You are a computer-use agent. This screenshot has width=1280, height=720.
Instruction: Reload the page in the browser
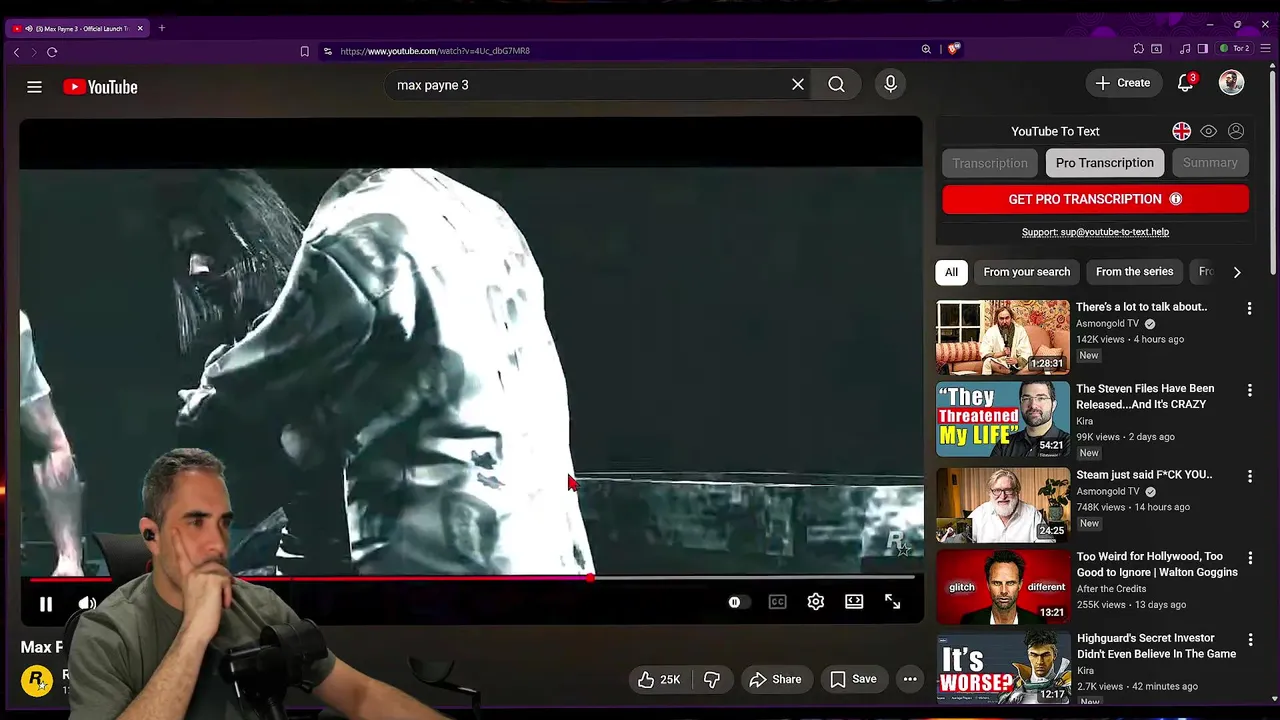tap(52, 51)
